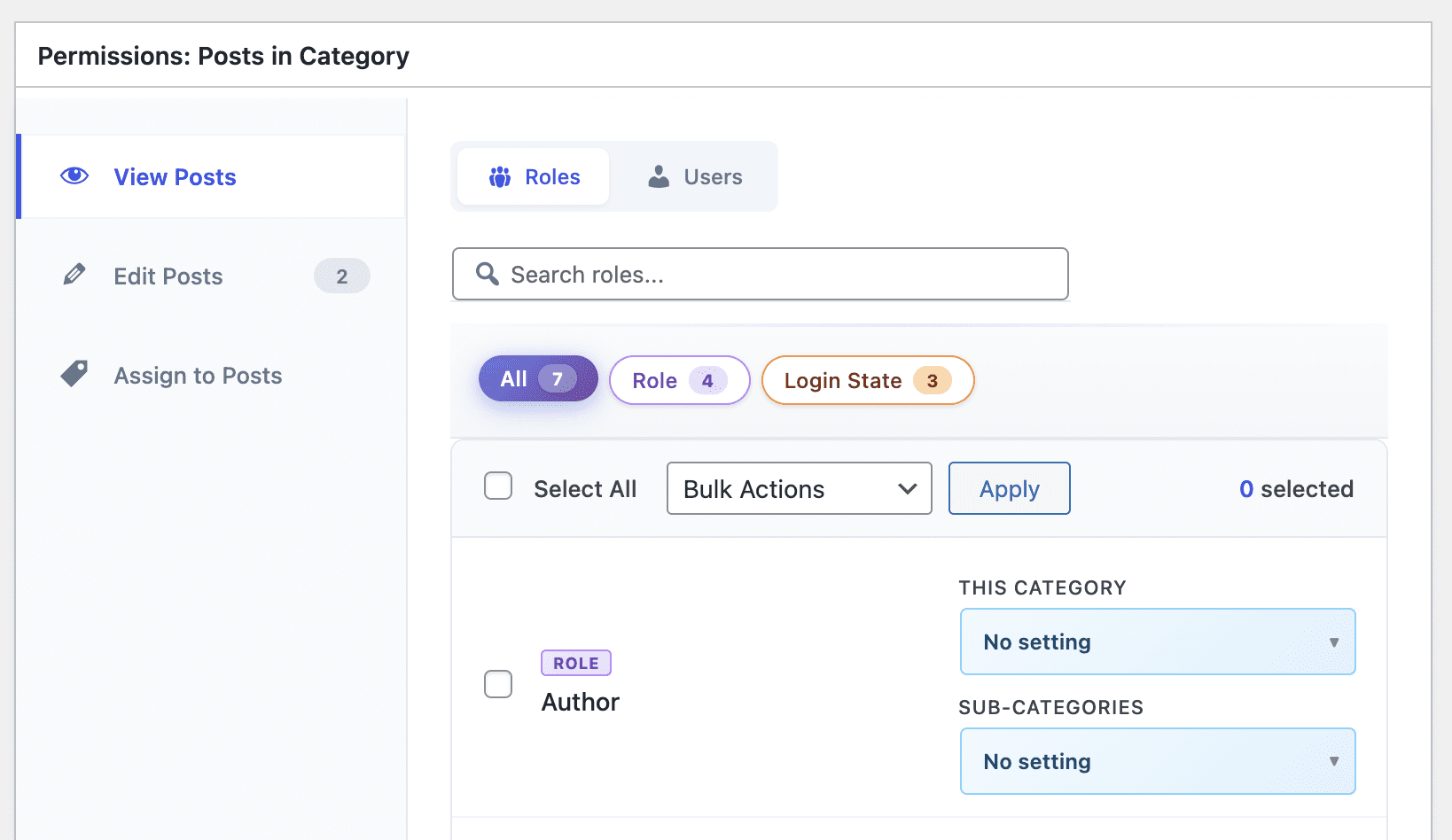Switch to the Users tab
This screenshot has width=1452, height=840.
(x=696, y=177)
